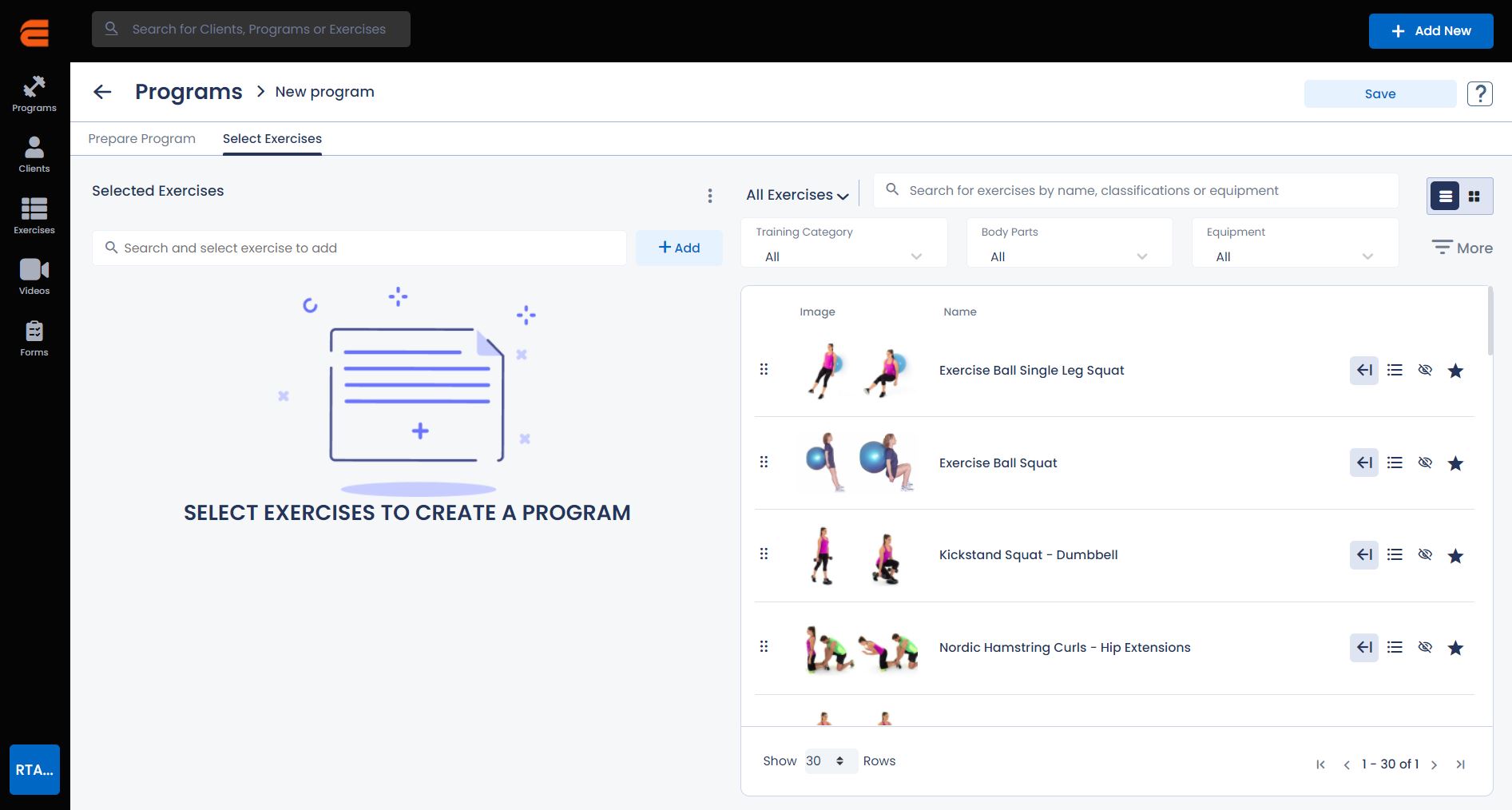Image resolution: width=1512 pixels, height=810 pixels.
Task: Click the help question mark icon
Action: tap(1479, 93)
